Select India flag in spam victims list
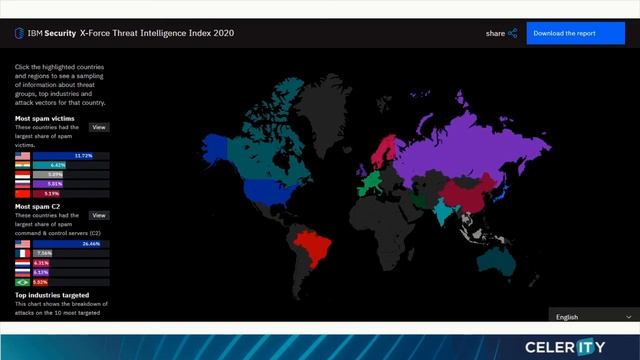 coord(22,165)
